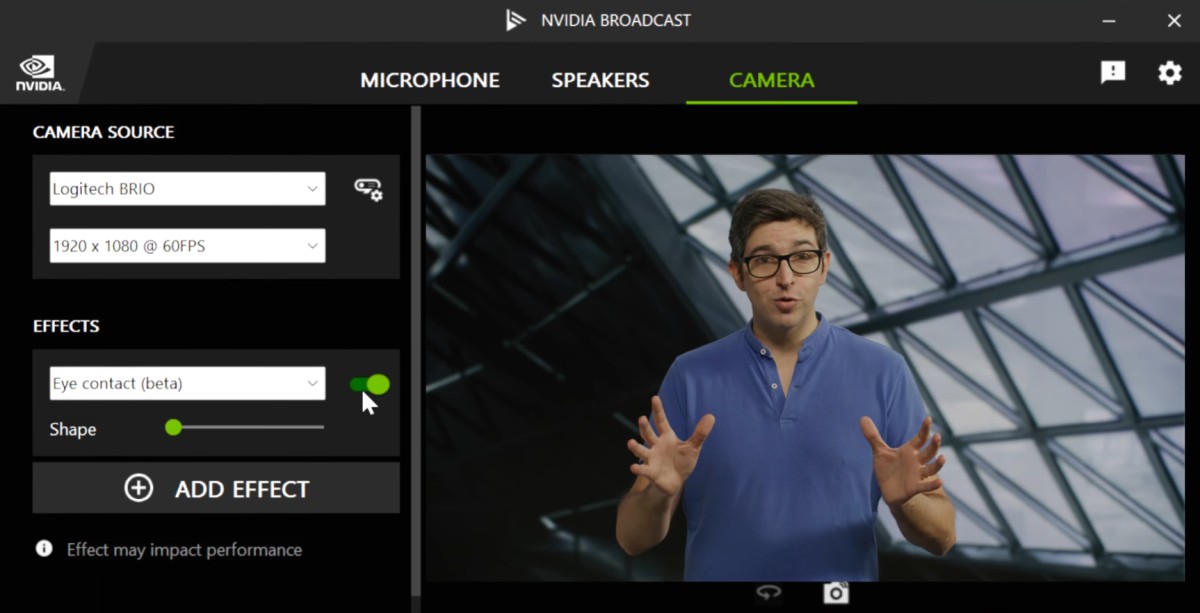
Task: Click the NVIDIA Broadcast logo in title bar
Action: pyautogui.click(x=517, y=19)
